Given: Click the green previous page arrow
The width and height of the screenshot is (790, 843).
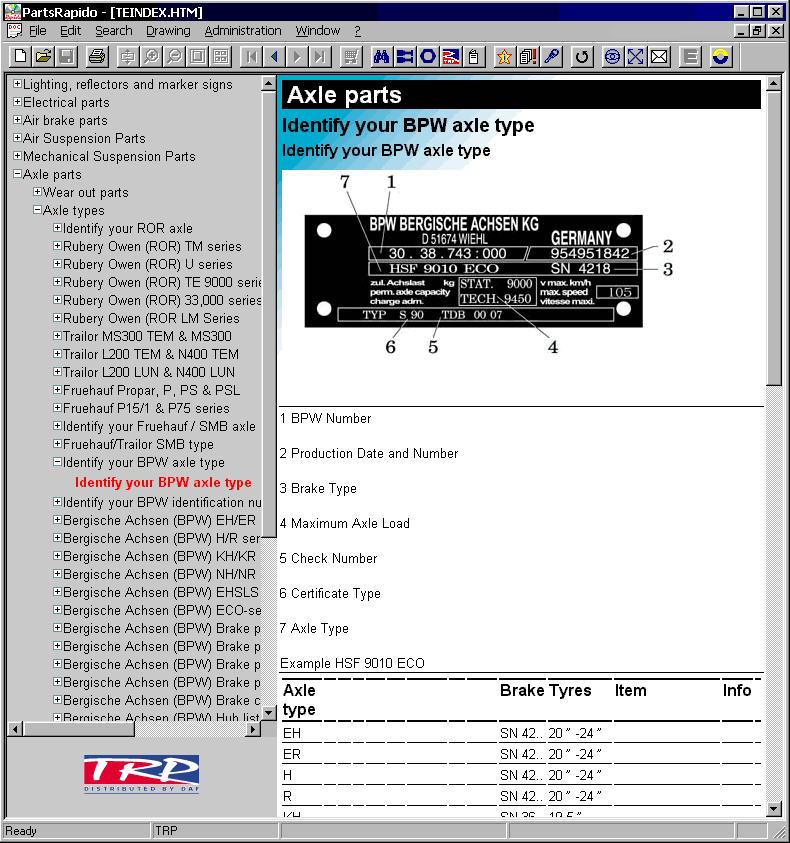Looking at the screenshot, I should 274,56.
